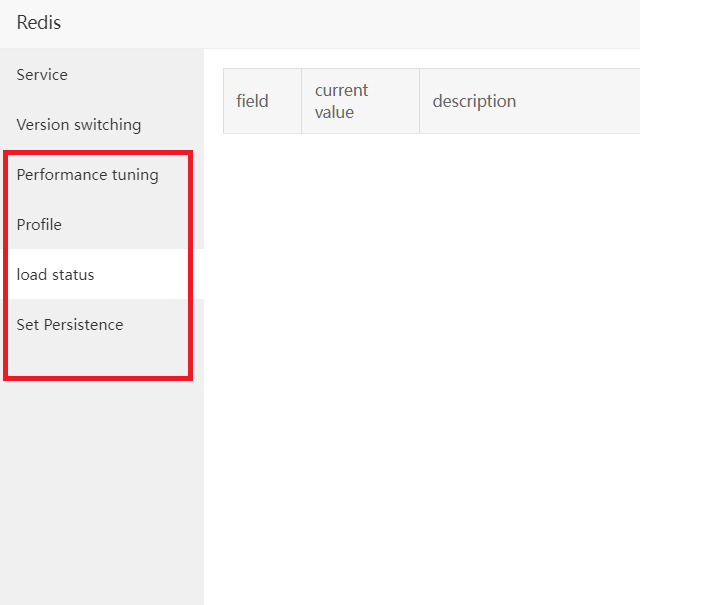The image size is (717, 605).
Task: View Redis Performance tuning options
Action: click(88, 175)
